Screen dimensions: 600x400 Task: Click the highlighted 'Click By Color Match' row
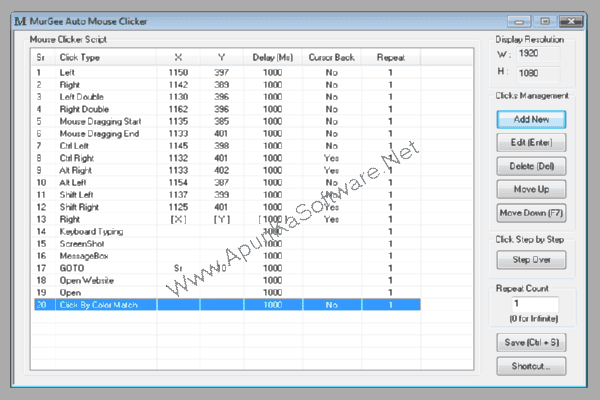click(x=227, y=305)
